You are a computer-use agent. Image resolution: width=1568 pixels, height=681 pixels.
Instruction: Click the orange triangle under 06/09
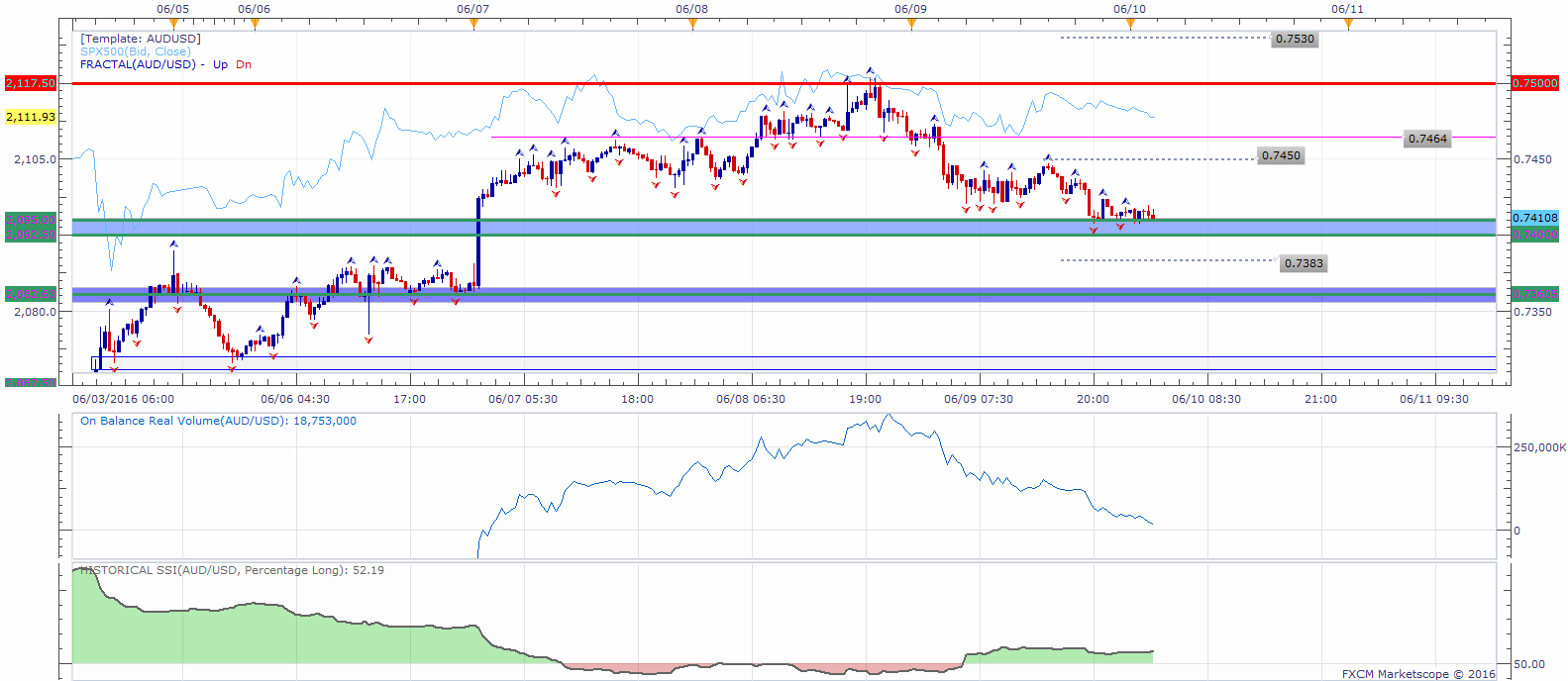pos(911,24)
